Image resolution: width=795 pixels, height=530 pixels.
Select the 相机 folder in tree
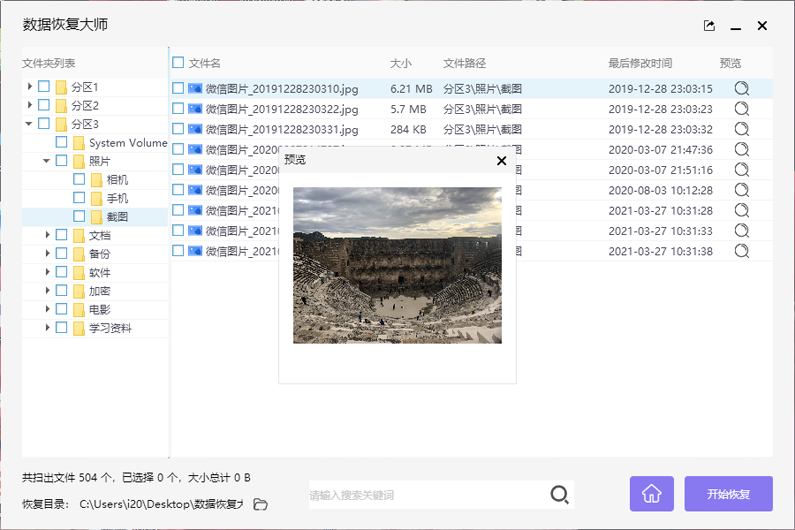tap(117, 180)
